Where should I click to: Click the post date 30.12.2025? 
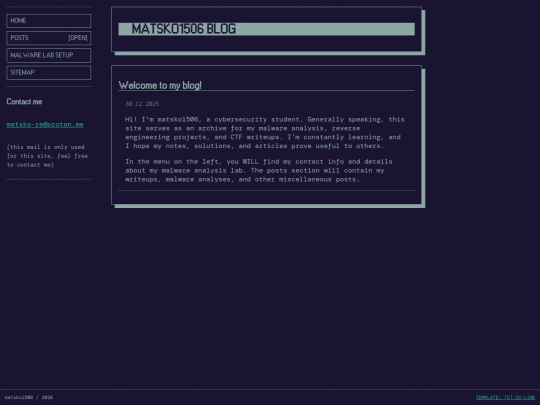tap(142, 104)
